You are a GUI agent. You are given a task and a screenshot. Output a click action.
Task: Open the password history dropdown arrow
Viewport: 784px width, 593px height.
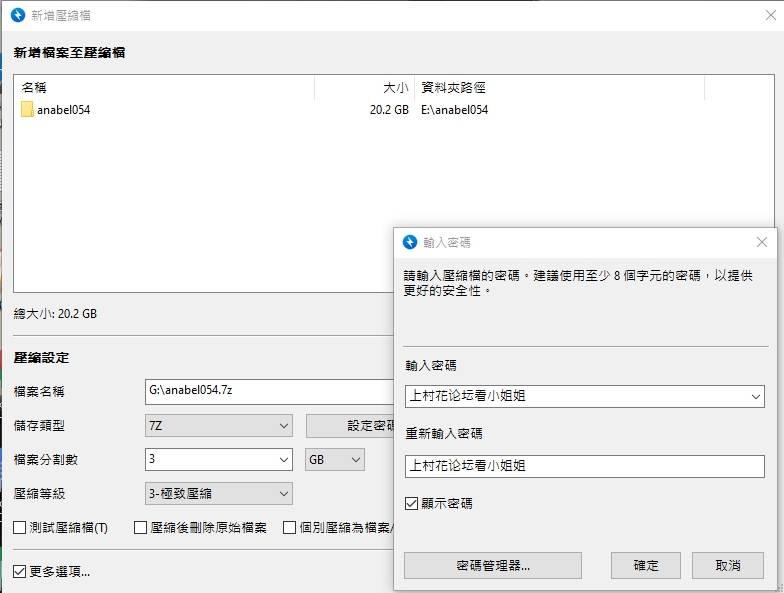pos(755,396)
